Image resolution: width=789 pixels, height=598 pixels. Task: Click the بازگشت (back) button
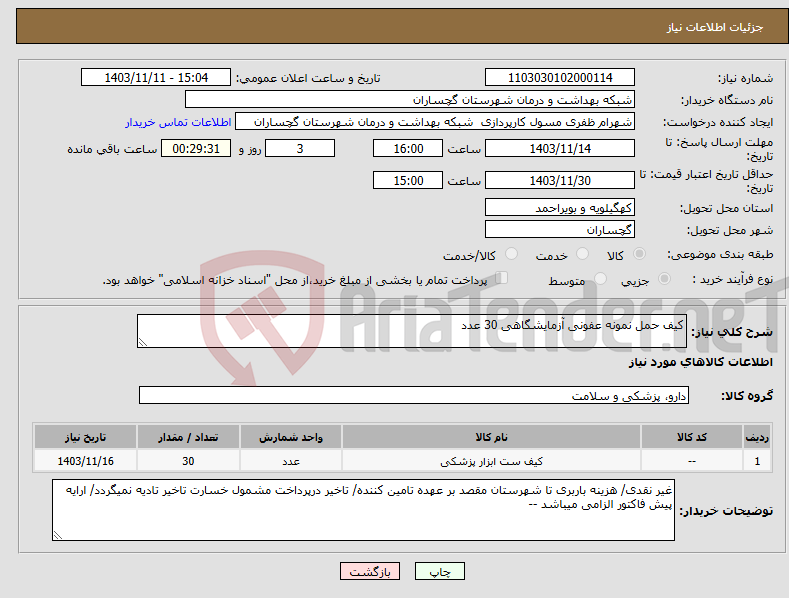370,571
